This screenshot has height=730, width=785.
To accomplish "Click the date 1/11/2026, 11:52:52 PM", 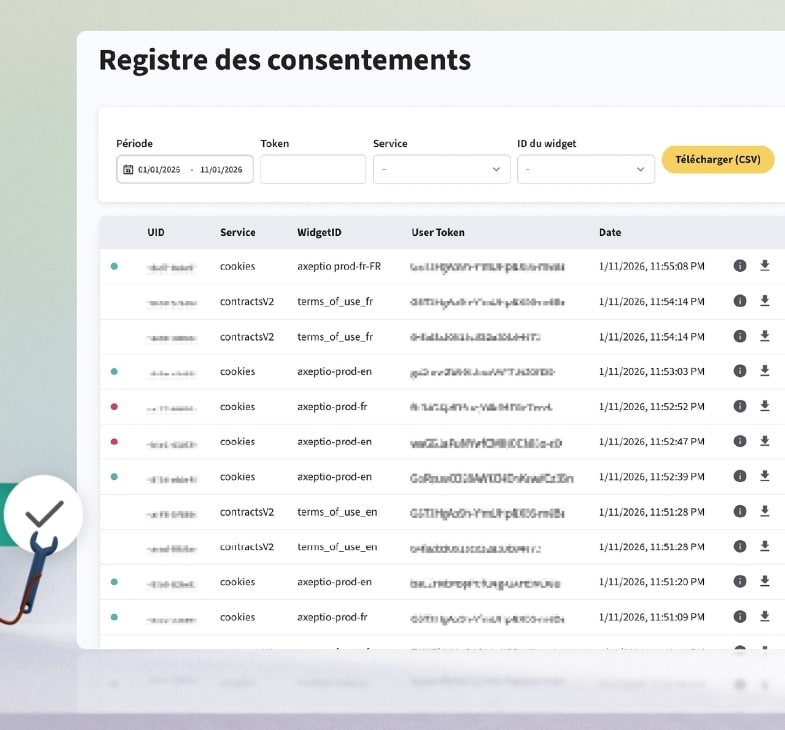I will coord(651,407).
